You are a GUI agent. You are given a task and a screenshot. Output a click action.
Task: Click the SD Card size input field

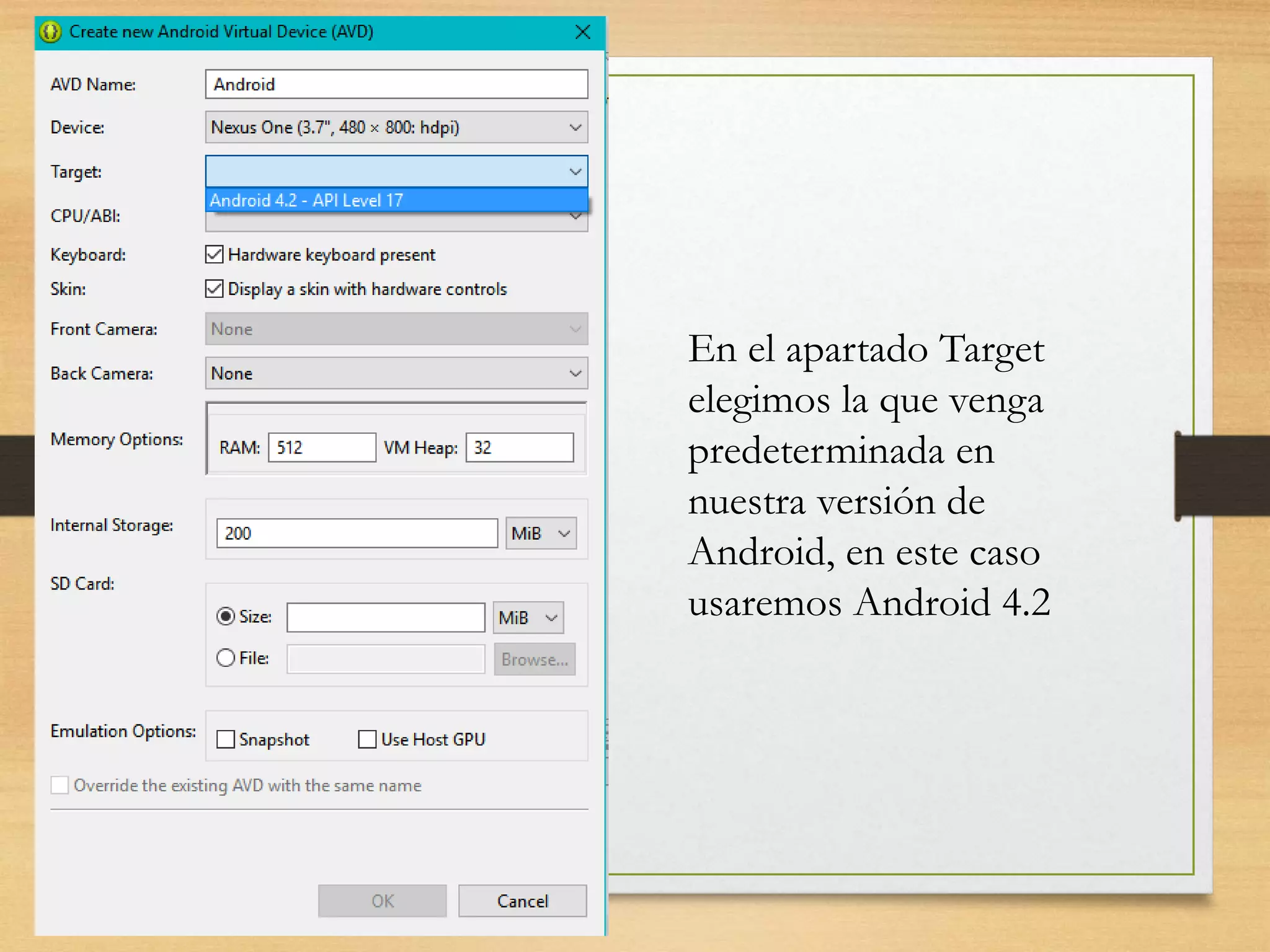386,617
